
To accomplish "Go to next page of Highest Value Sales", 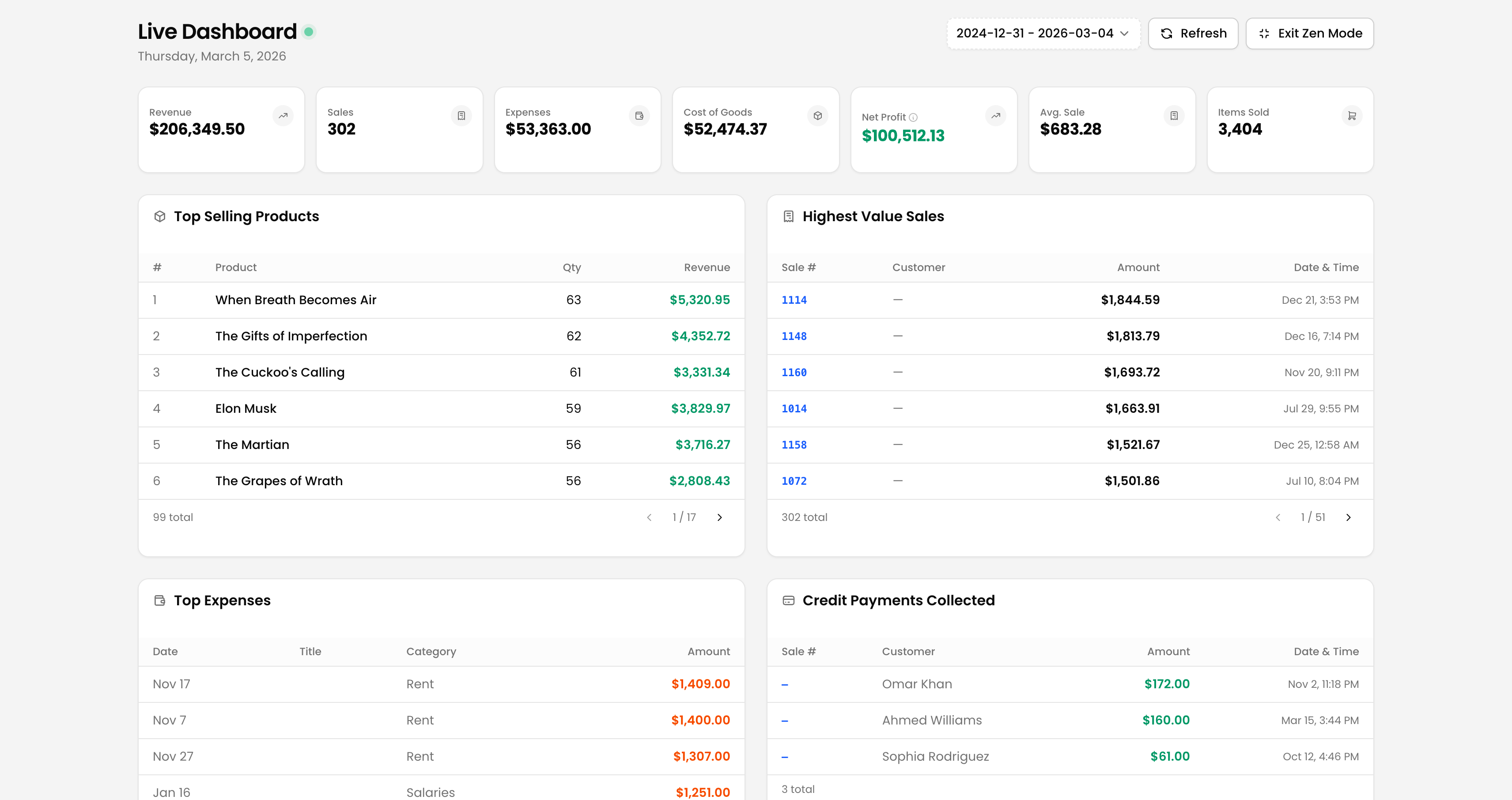I will point(1348,517).
